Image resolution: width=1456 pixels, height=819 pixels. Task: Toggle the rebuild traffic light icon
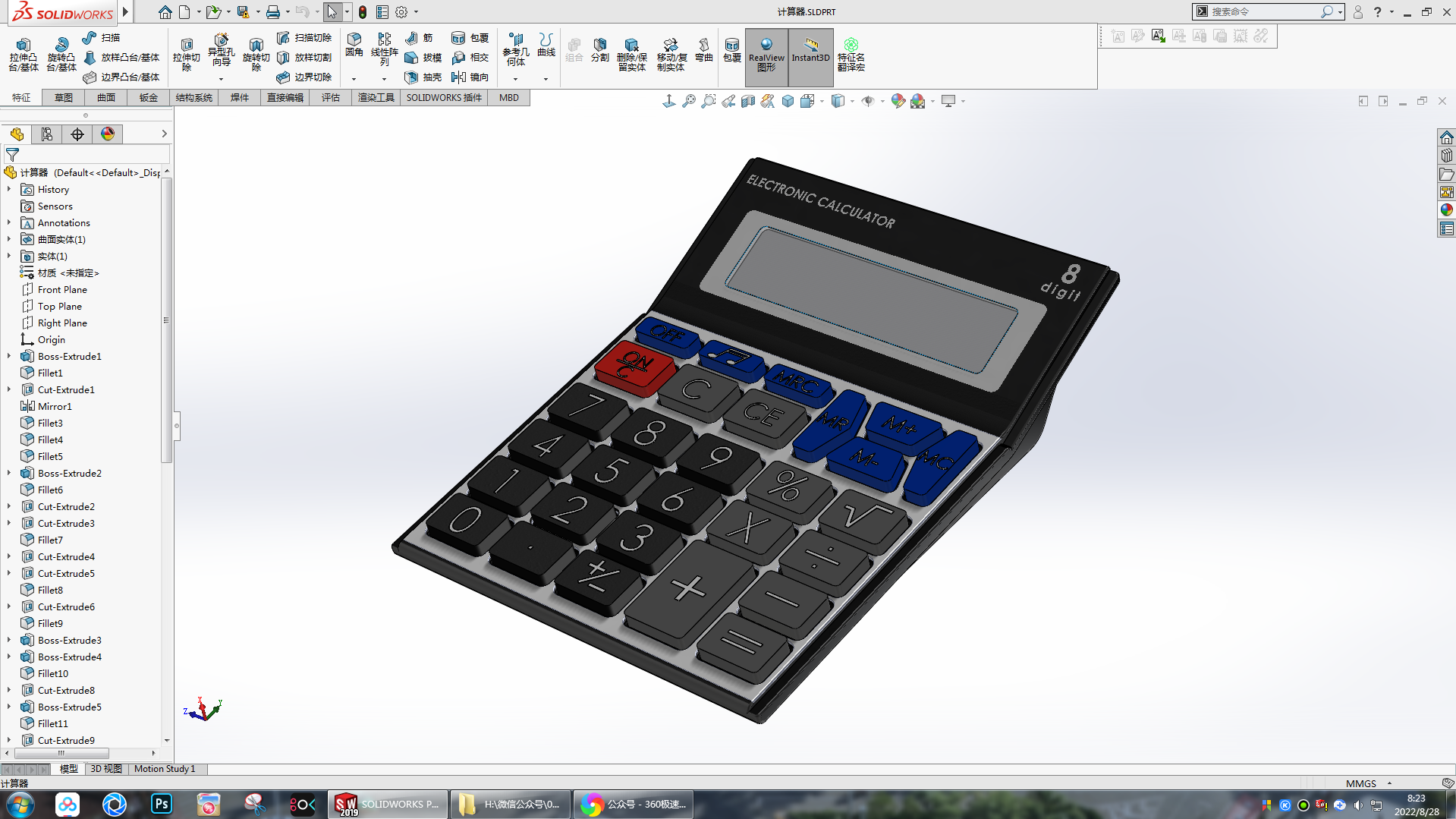(x=363, y=12)
